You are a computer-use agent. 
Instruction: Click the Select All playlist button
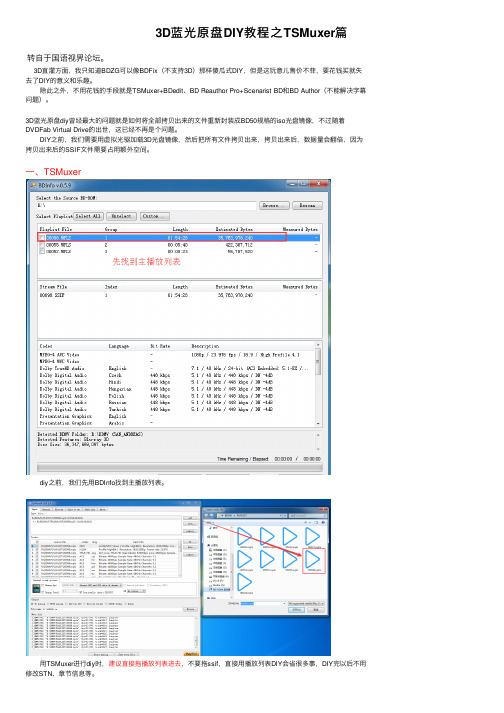click(x=89, y=216)
